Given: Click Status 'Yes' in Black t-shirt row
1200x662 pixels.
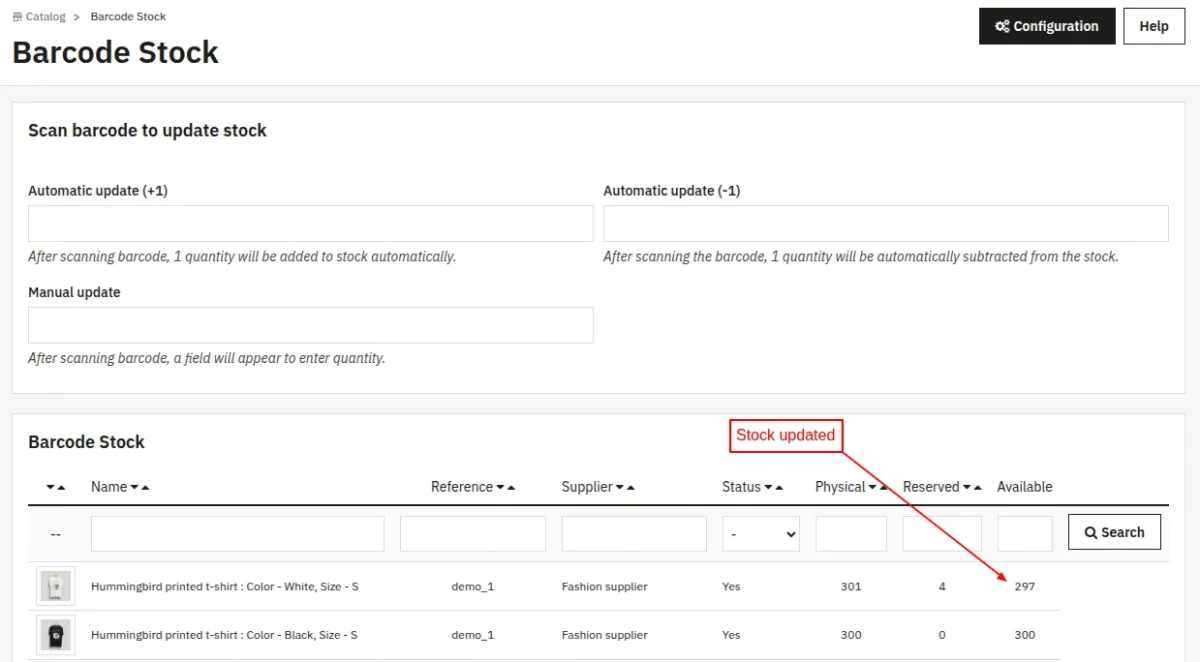Looking at the screenshot, I should (x=731, y=635).
